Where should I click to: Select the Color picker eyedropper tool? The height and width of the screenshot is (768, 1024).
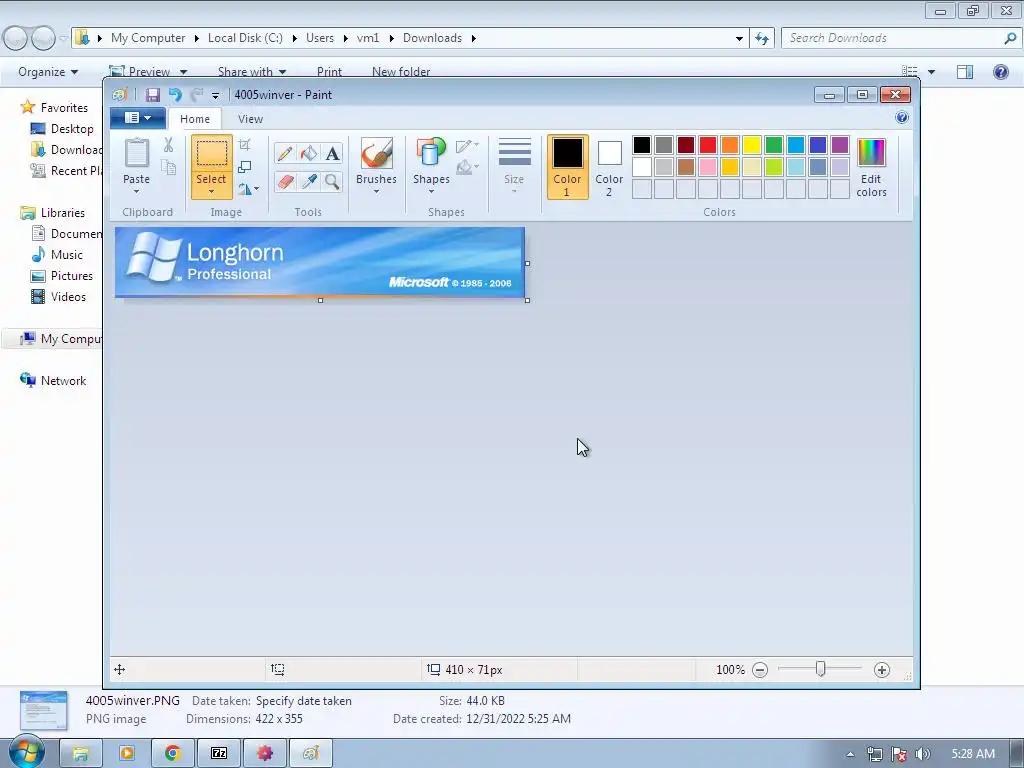coord(308,181)
